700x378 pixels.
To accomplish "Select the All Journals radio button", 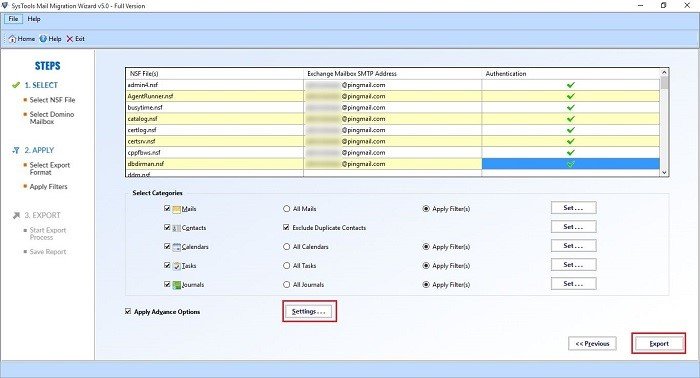I will pyautogui.click(x=287, y=285).
